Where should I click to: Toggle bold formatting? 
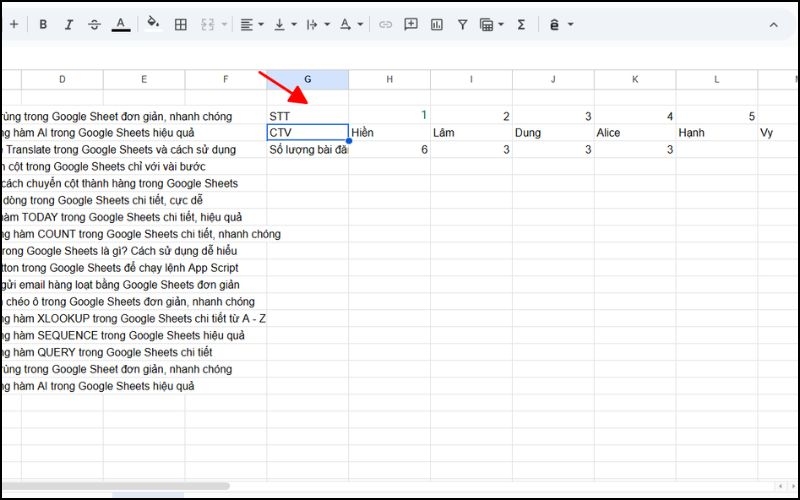click(43, 25)
